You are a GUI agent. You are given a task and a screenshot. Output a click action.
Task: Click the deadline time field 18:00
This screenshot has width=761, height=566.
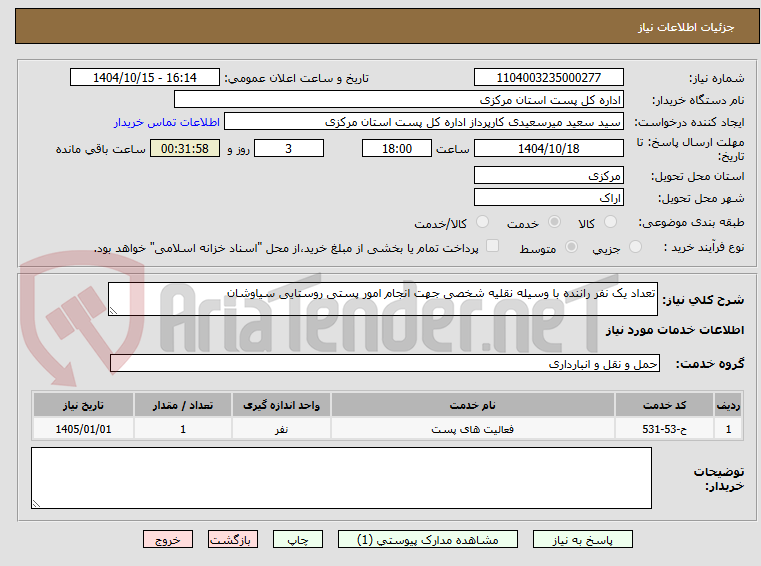397,149
